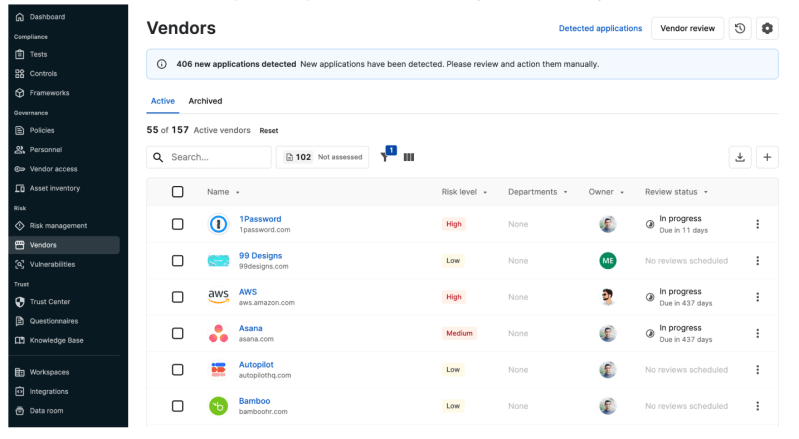
Task: Open the Asana row more-options menu
Action: click(758, 333)
